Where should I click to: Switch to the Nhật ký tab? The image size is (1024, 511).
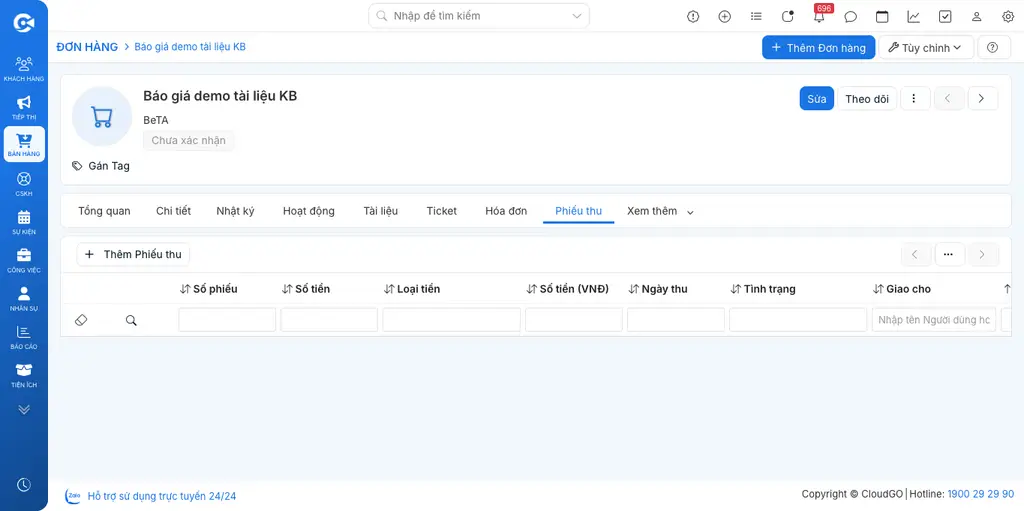coord(235,211)
